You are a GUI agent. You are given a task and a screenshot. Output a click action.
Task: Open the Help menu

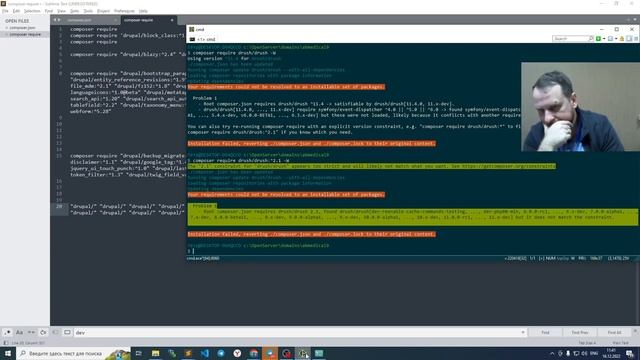pyautogui.click(x=143, y=11)
